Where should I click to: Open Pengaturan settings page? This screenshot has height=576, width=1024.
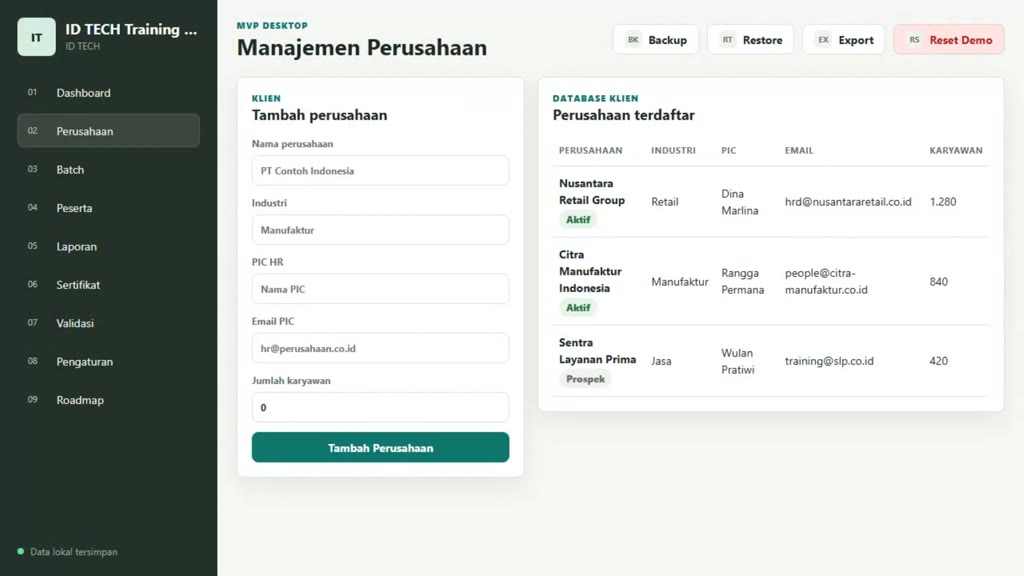tap(108, 361)
